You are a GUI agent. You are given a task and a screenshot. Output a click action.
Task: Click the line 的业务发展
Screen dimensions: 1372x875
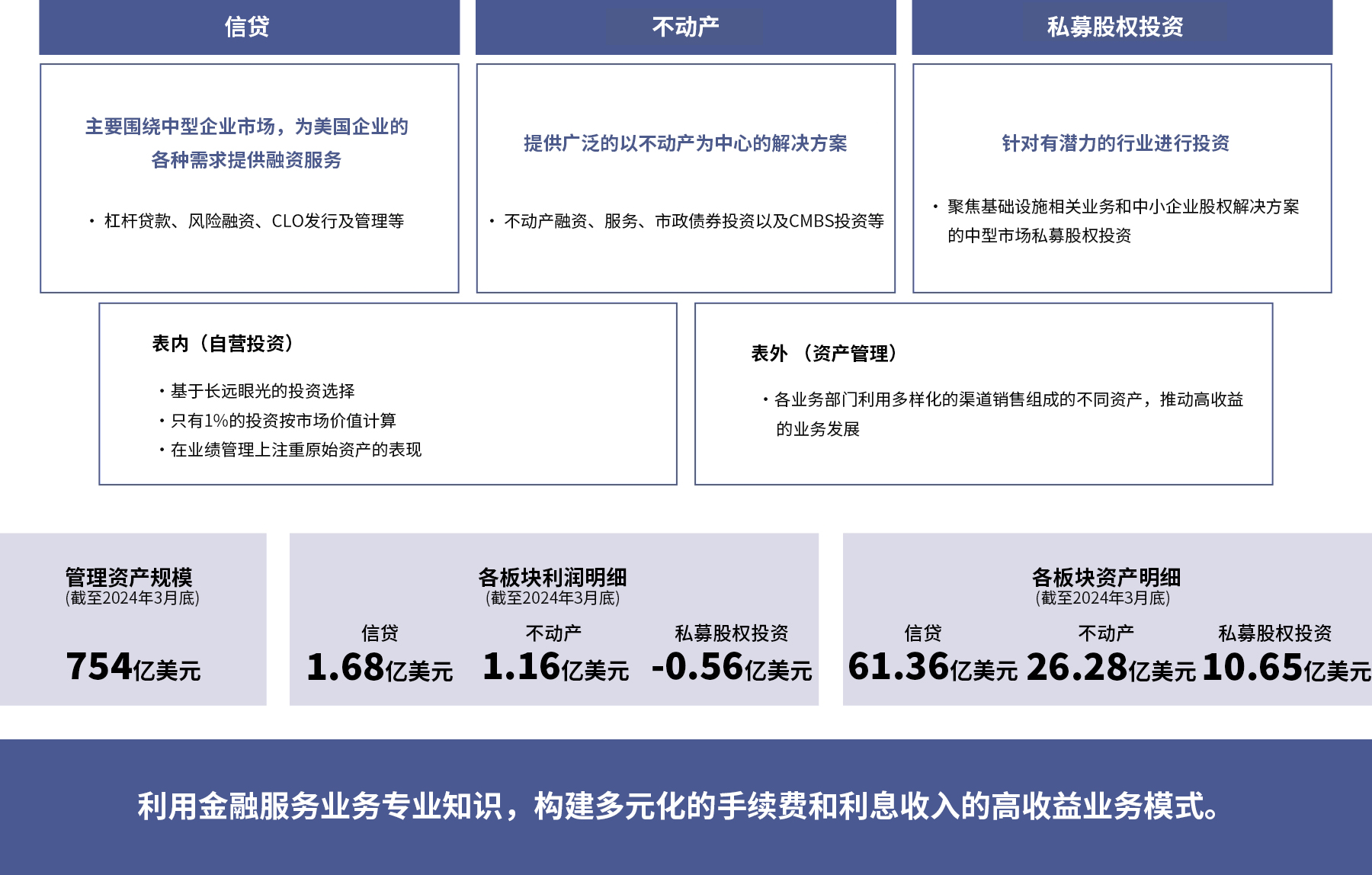pos(818,429)
